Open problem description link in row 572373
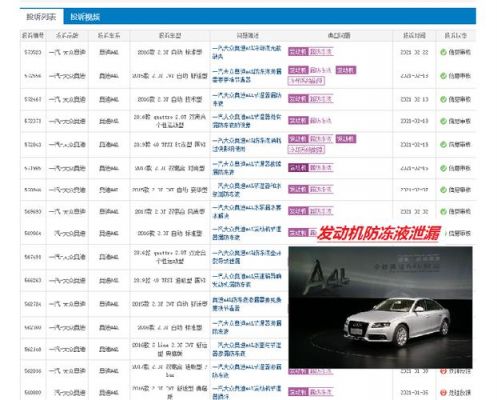This screenshot has height=400, width=497. coord(247,121)
